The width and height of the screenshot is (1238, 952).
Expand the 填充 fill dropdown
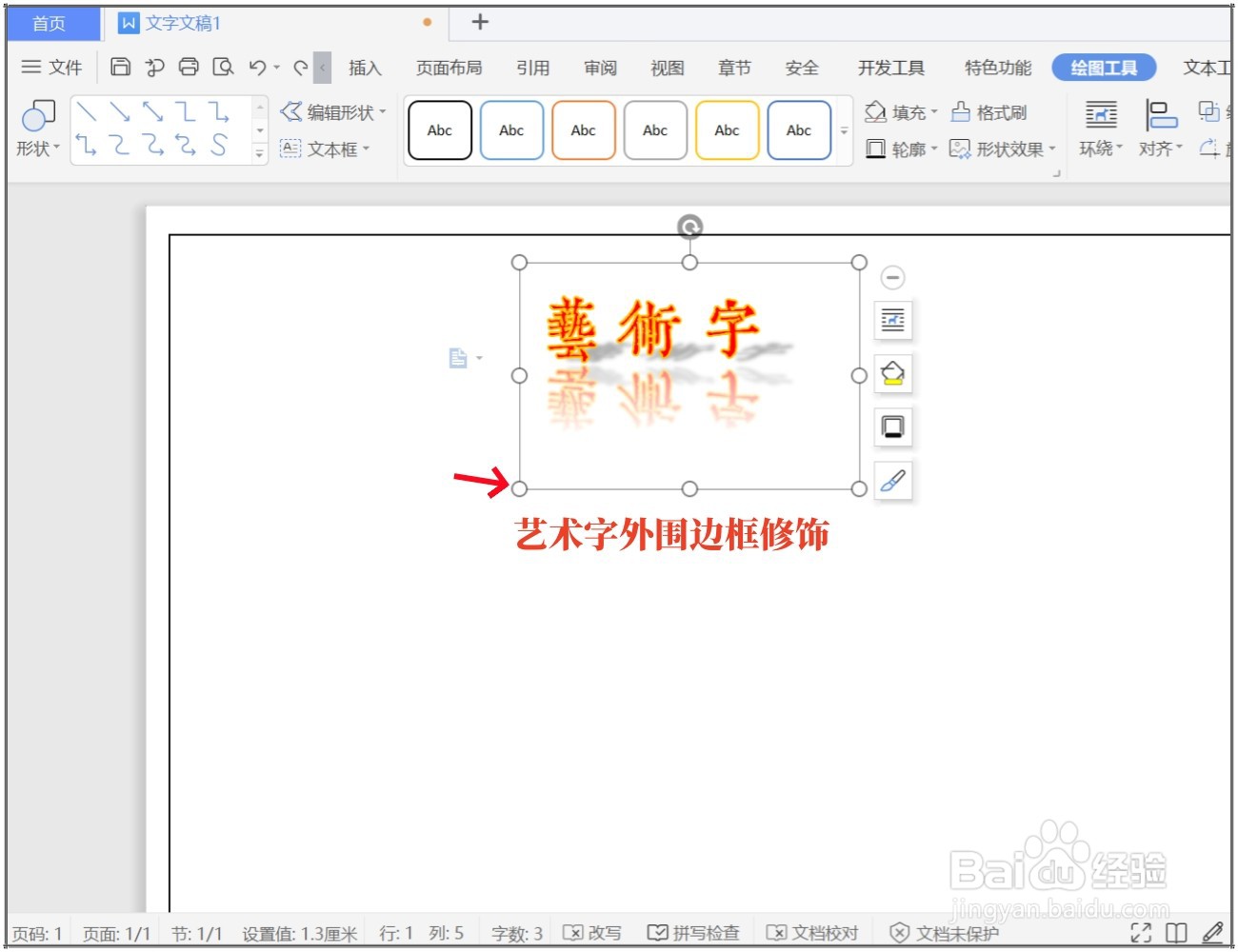933,112
